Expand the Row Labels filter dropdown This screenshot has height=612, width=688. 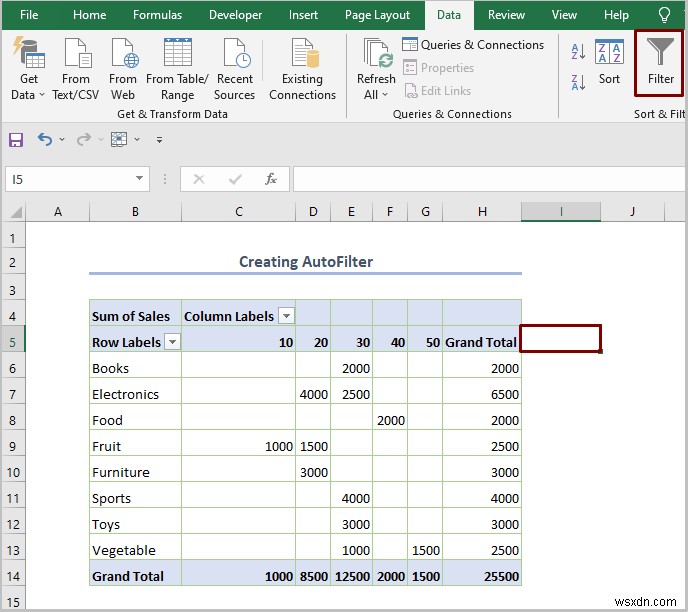click(173, 342)
